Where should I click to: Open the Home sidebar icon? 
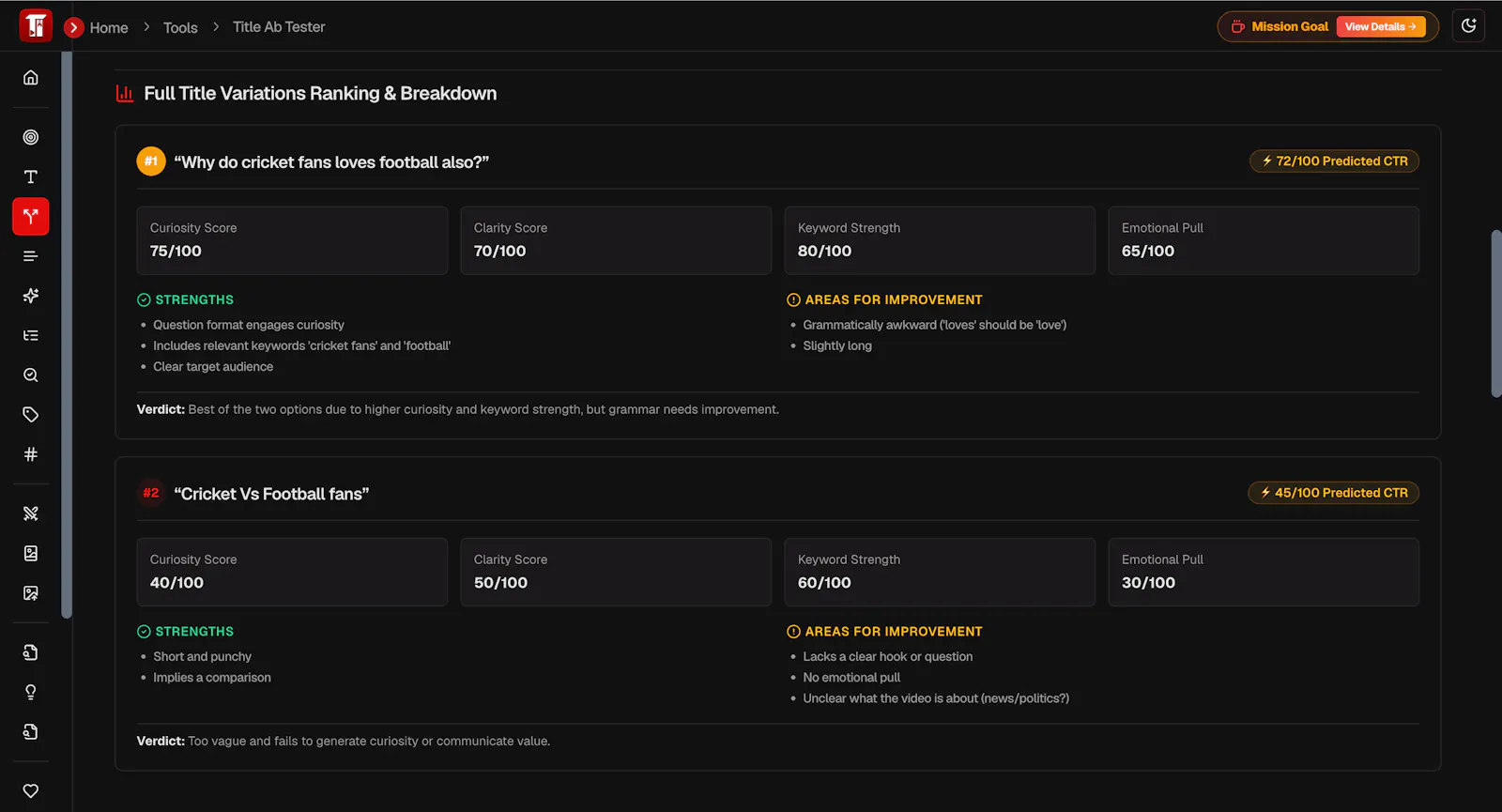tap(31, 78)
